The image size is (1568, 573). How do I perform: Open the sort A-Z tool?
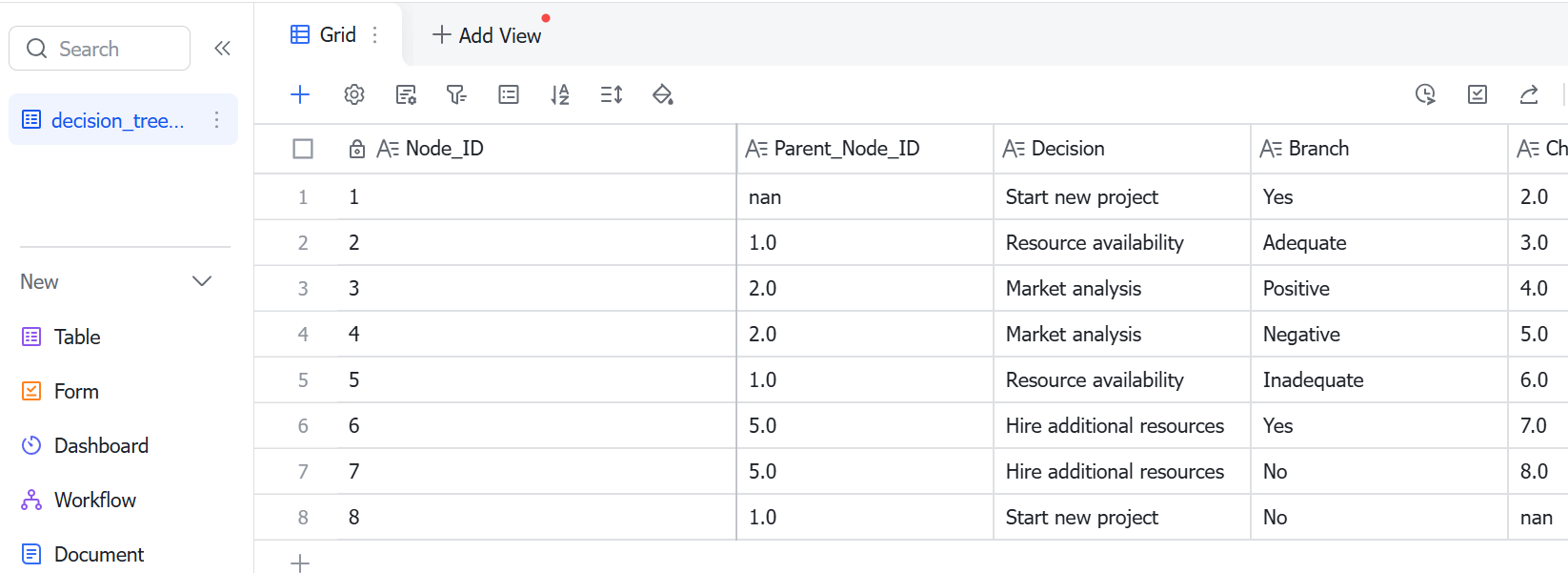pyautogui.click(x=560, y=94)
